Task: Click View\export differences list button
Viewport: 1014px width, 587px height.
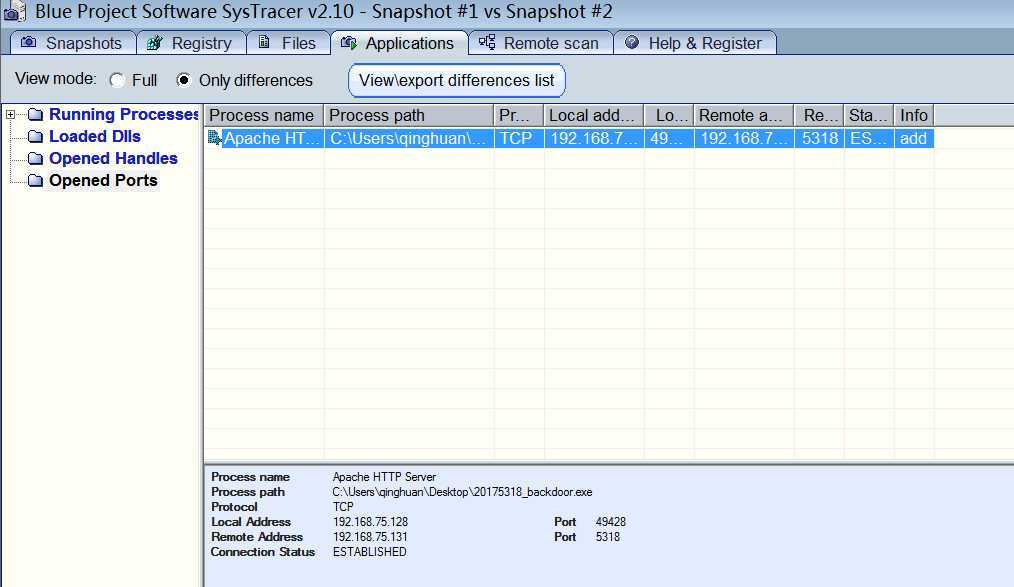Action: (x=457, y=80)
